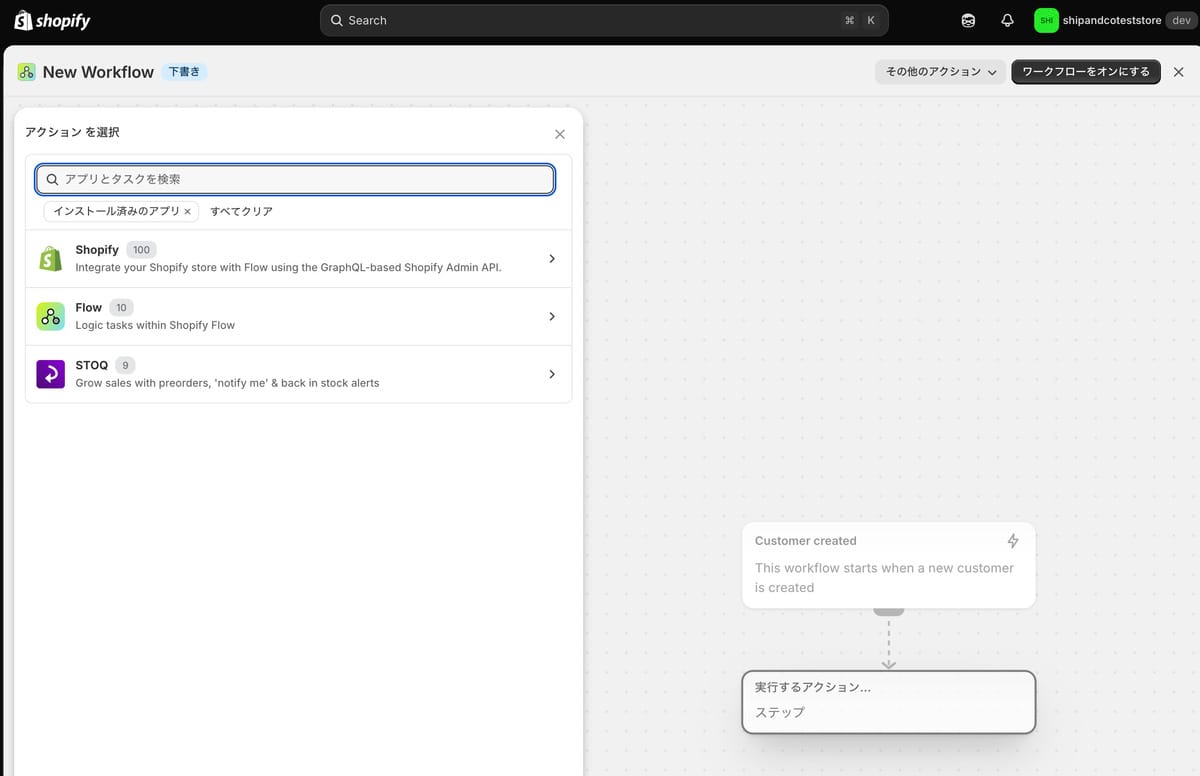The width and height of the screenshot is (1200, 776).
Task: Click the Flow icon beside New Workflow
Action: pos(26,72)
